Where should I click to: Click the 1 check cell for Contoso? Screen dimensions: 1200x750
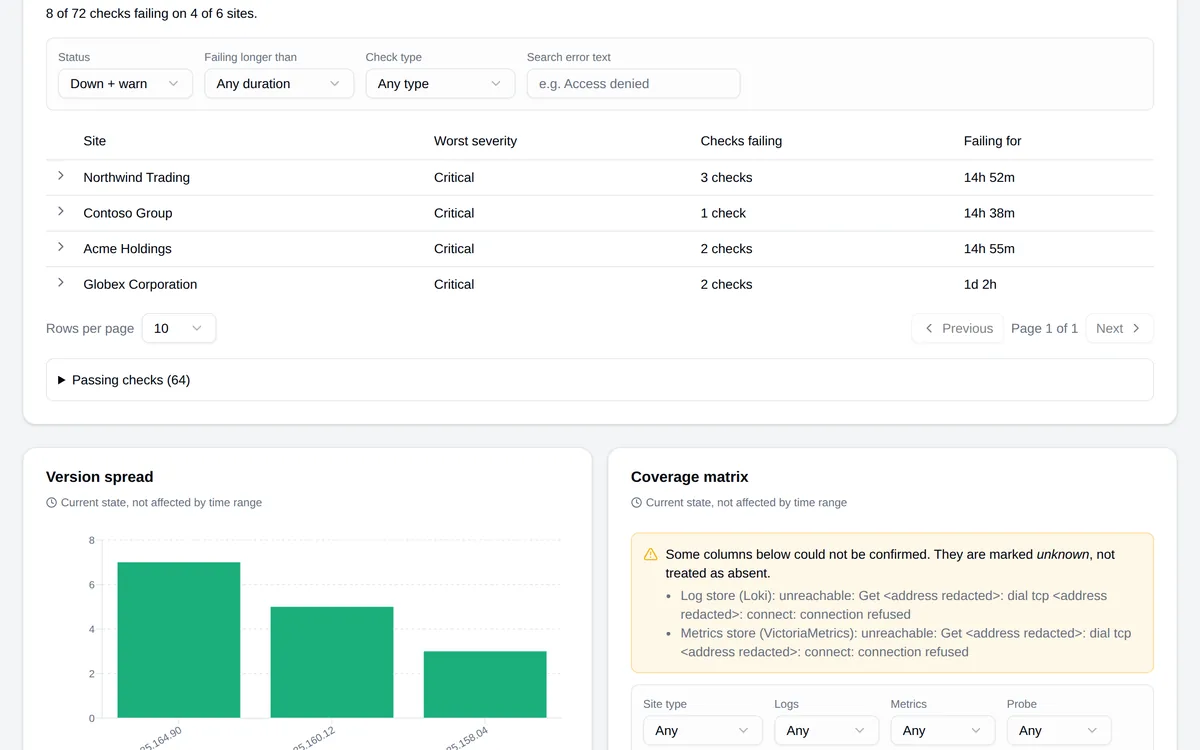click(x=723, y=213)
